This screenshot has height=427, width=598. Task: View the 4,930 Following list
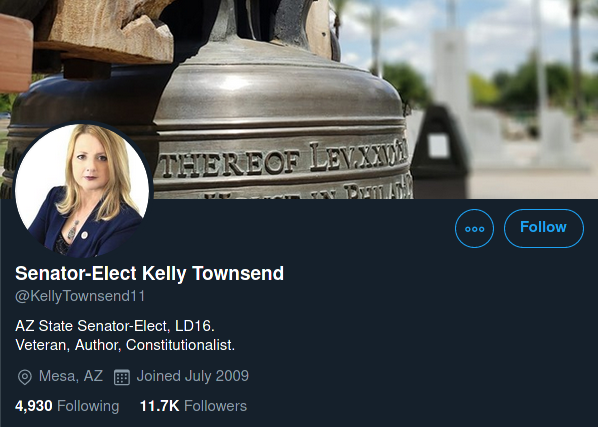coord(67,406)
